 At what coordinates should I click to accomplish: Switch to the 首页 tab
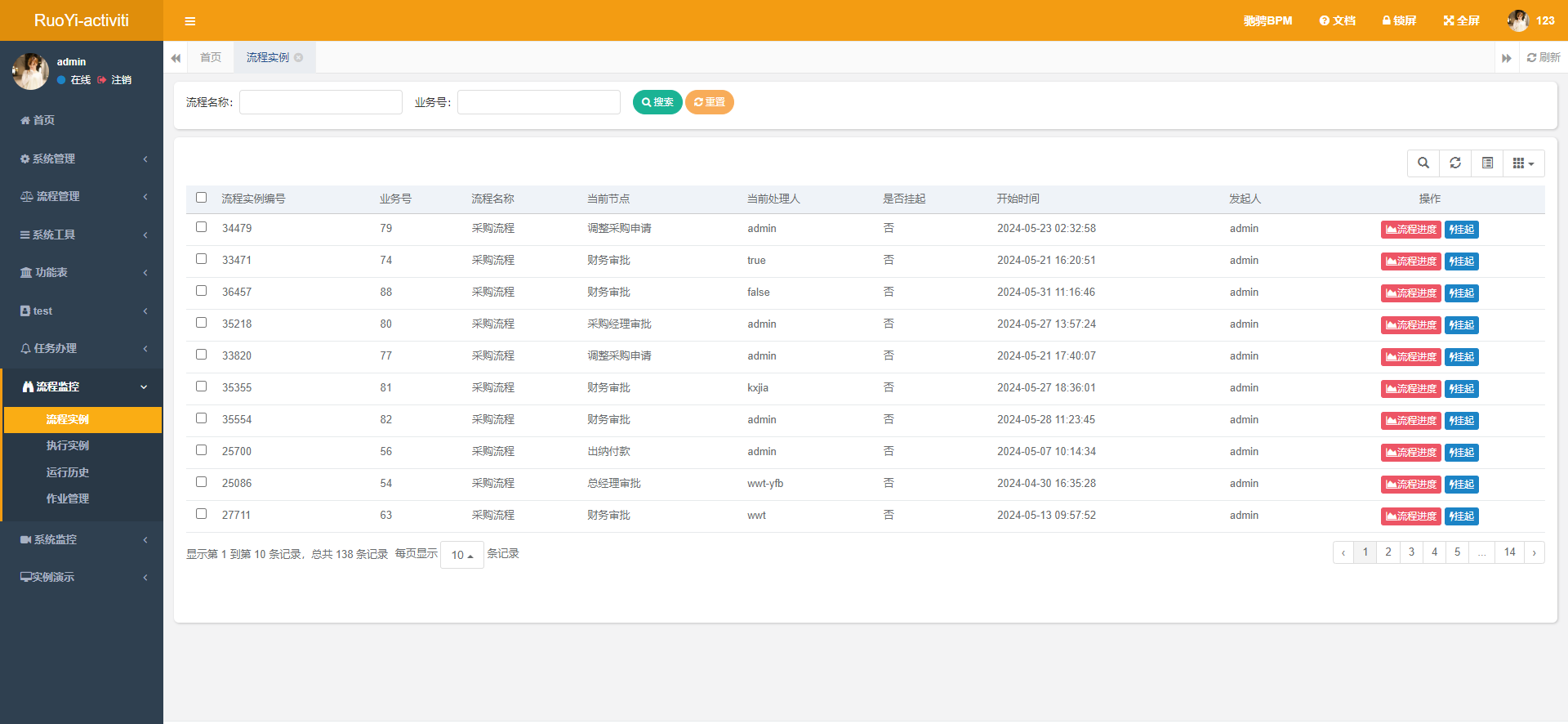211,57
